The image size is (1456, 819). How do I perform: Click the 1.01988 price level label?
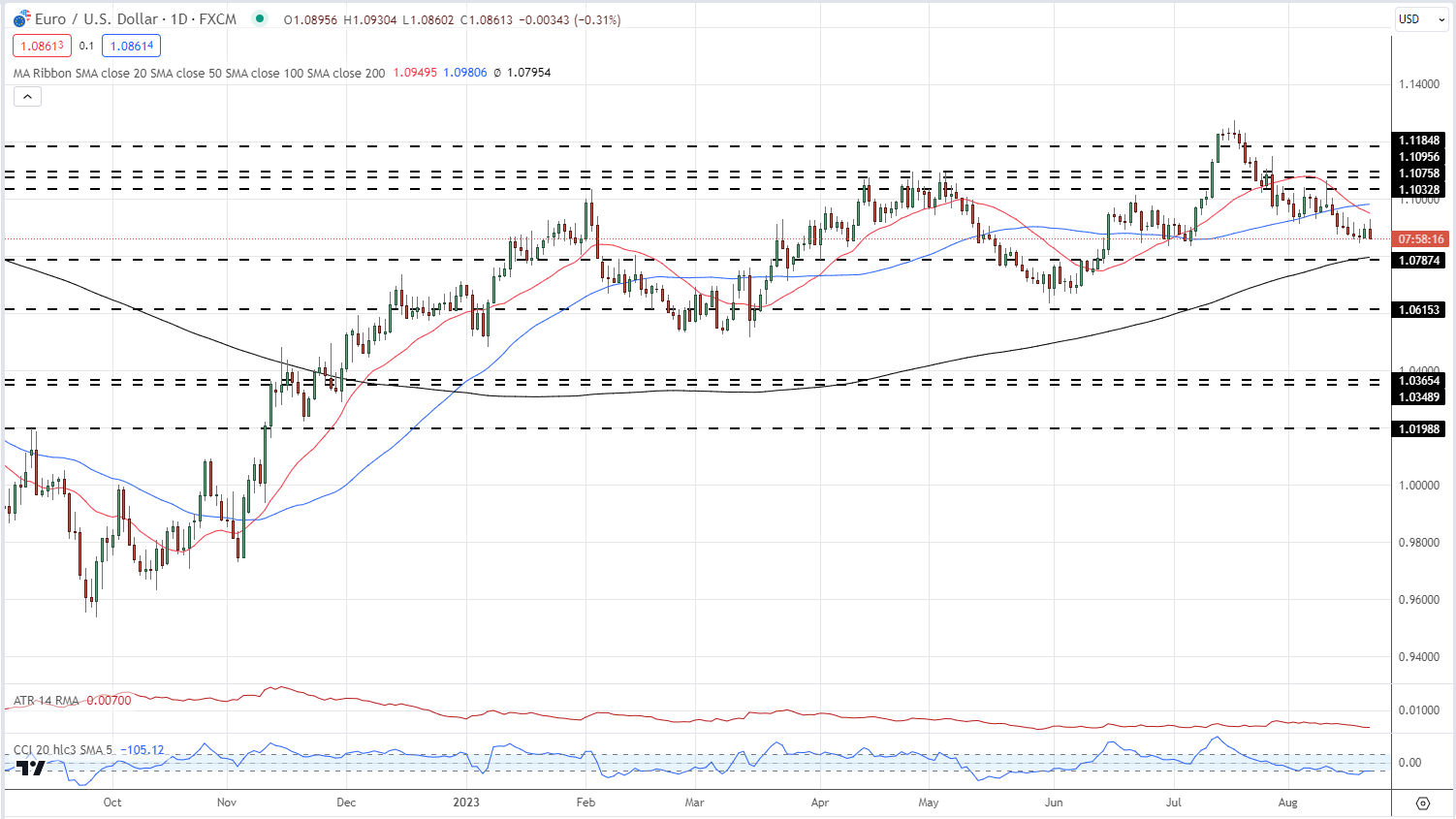(x=1419, y=428)
